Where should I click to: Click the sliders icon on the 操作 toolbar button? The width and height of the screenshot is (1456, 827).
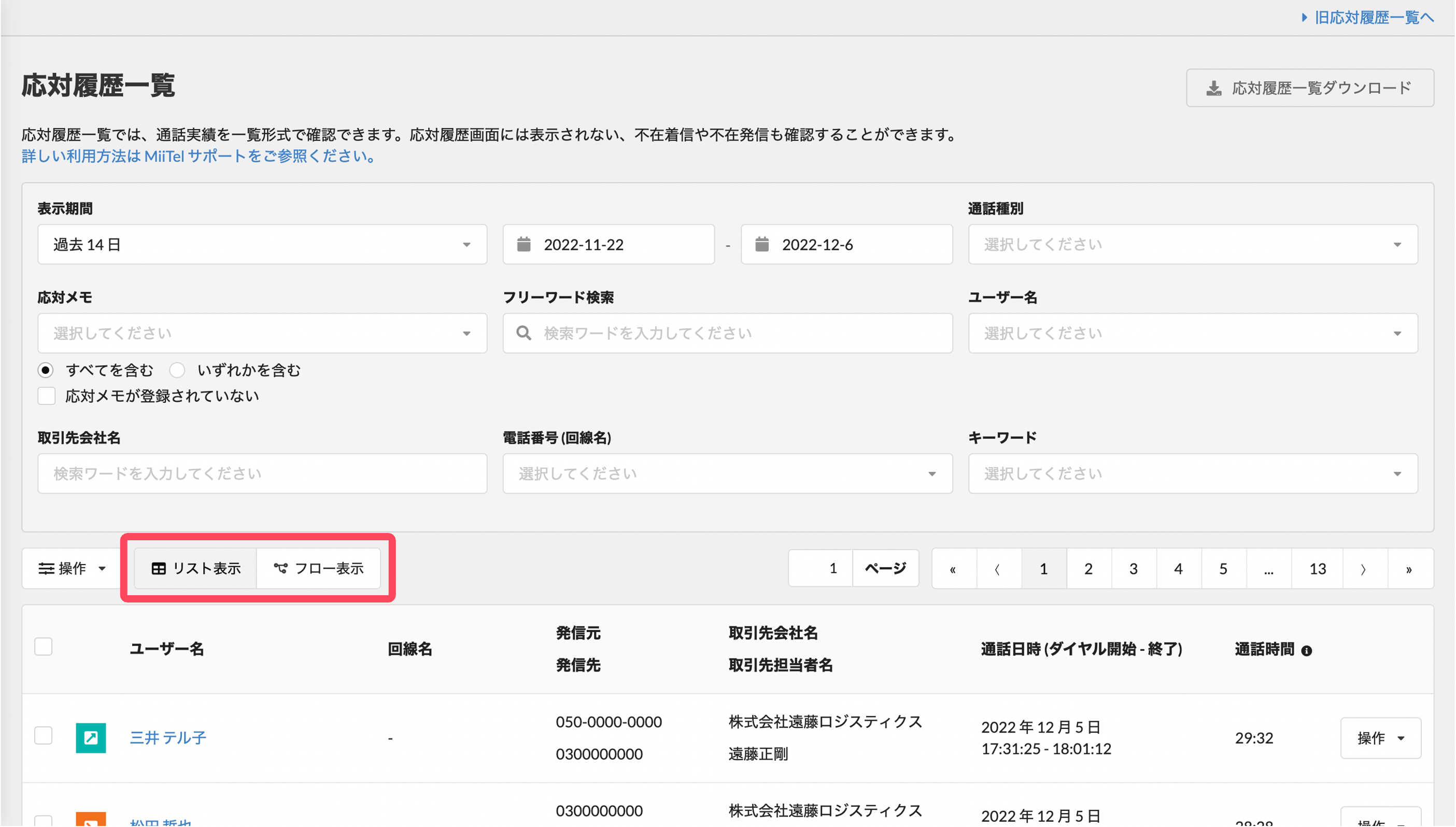click(46, 569)
